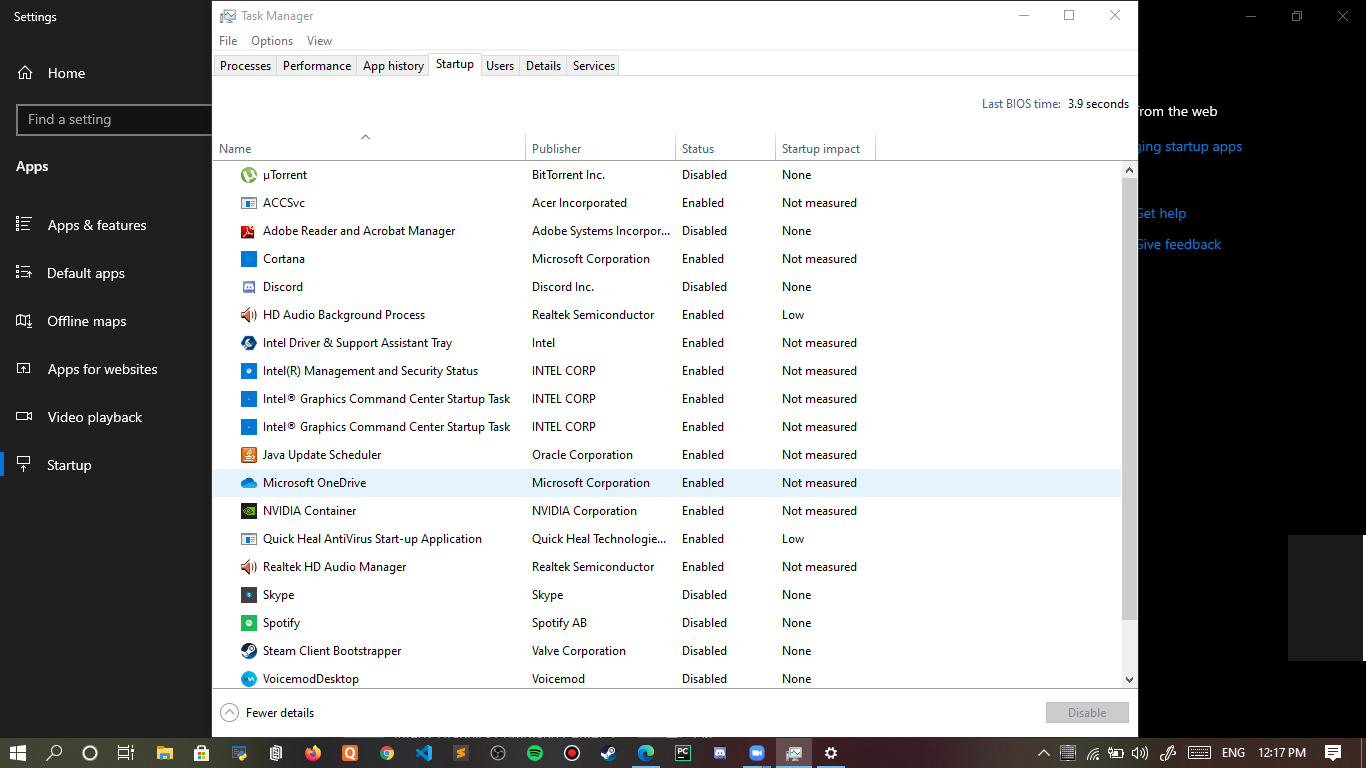Image resolution: width=1366 pixels, height=768 pixels.
Task: Open the Action Center notifications icon
Action: pyautogui.click(x=1333, y=753)
